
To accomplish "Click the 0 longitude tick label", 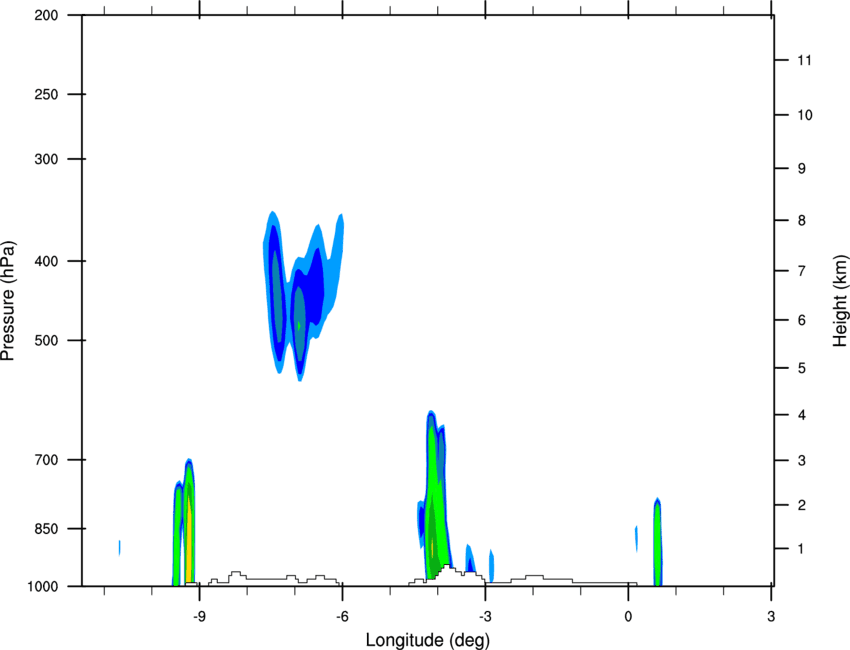I will tap(628, 616).
